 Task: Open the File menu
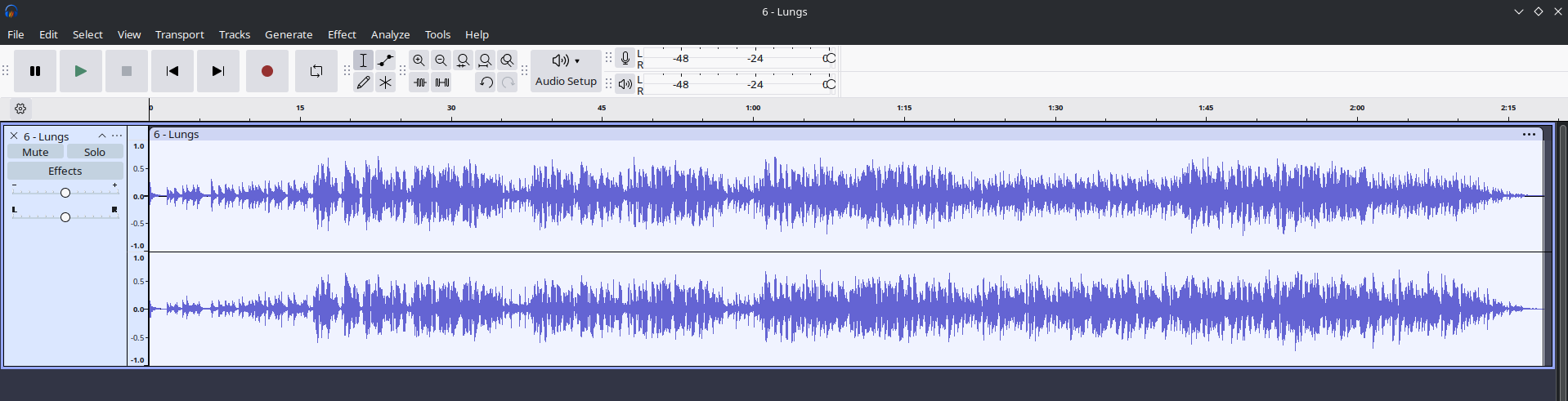16,34
